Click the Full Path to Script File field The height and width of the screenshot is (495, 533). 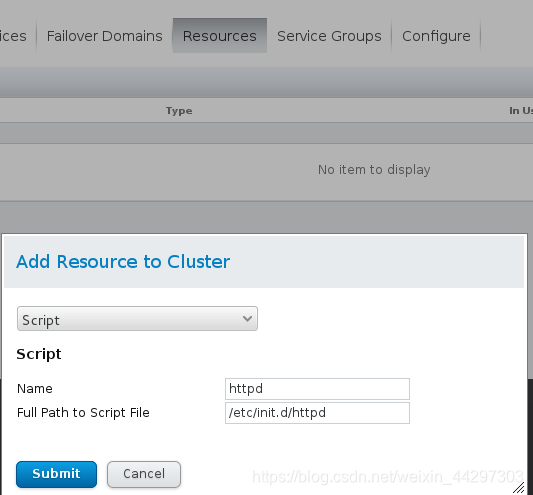(x=317, y=413)
